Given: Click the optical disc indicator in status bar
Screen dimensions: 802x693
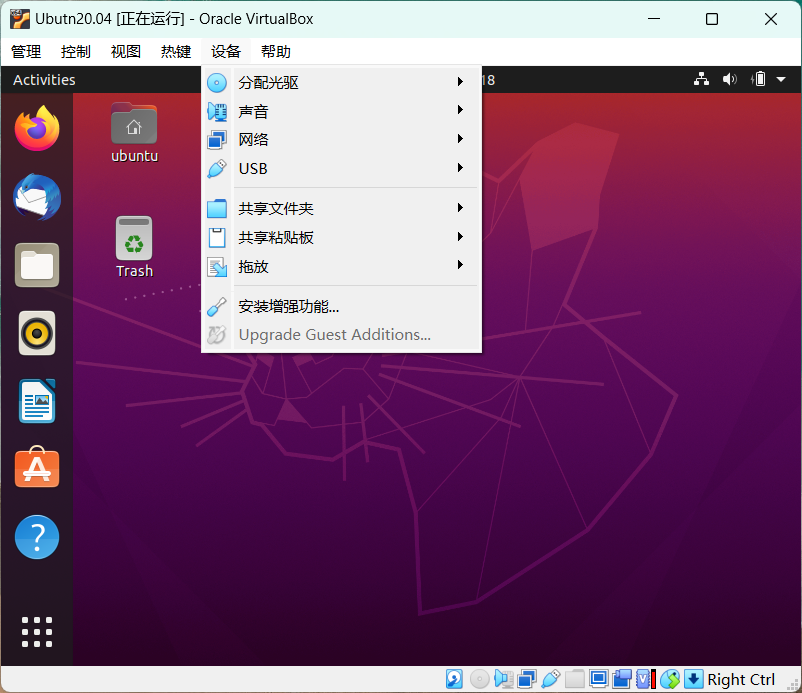Looking at the screenshot, I should [479, 679].
